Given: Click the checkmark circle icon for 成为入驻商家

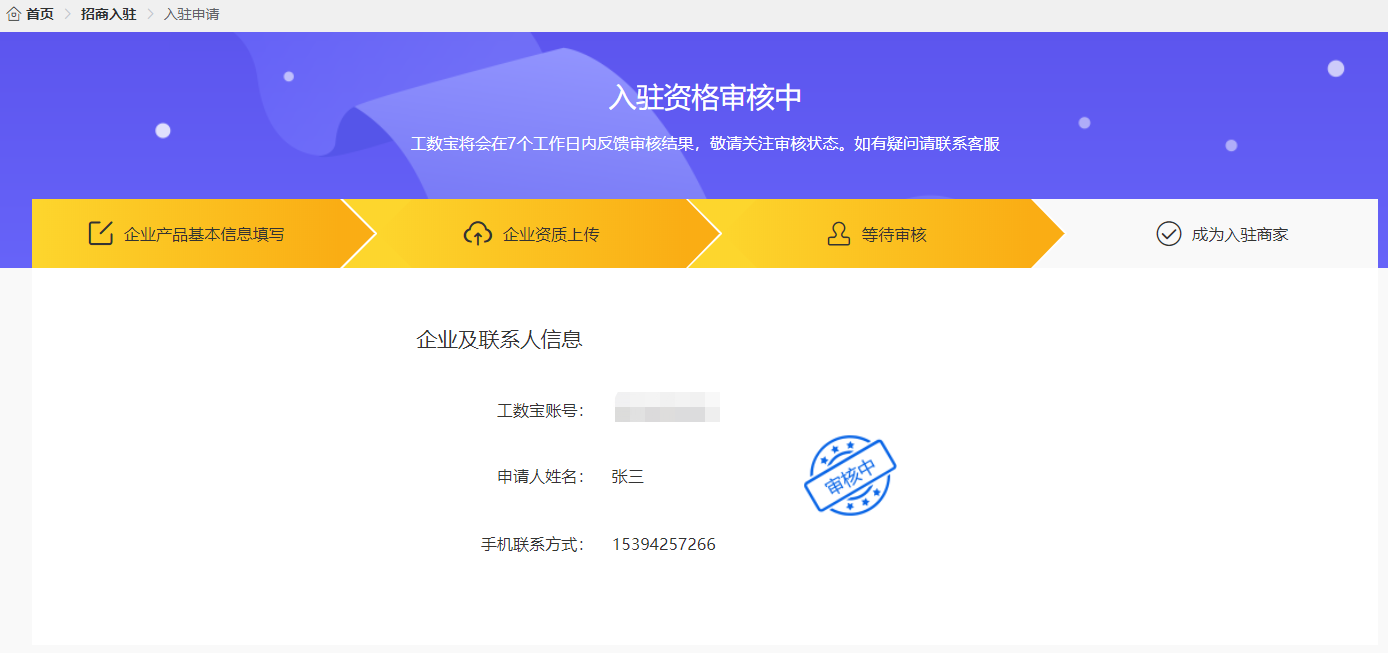Looking at the screenshot, I should tap(1168, 234).
